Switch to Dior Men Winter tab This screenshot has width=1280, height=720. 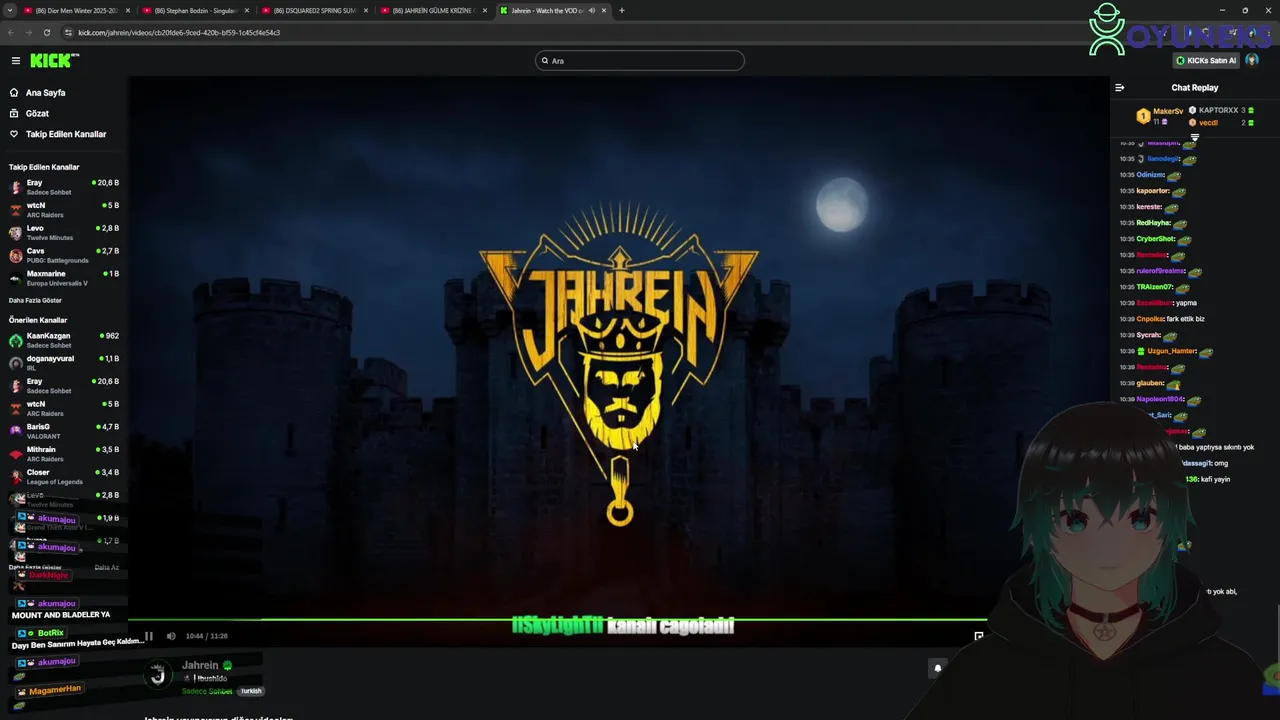[76, 10]
